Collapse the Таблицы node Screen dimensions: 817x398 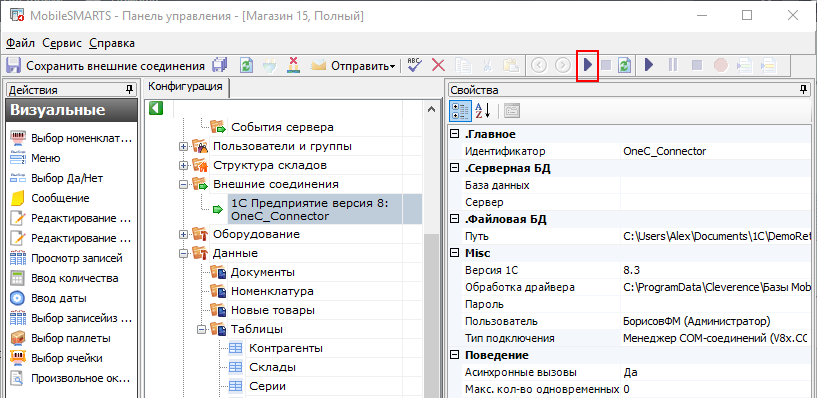pyautogui.click(x=202, y=329)
